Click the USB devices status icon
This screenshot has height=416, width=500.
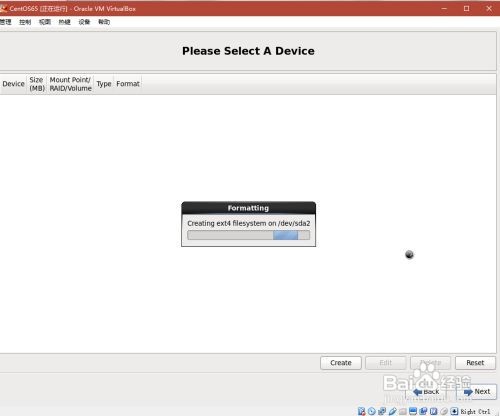392,411
